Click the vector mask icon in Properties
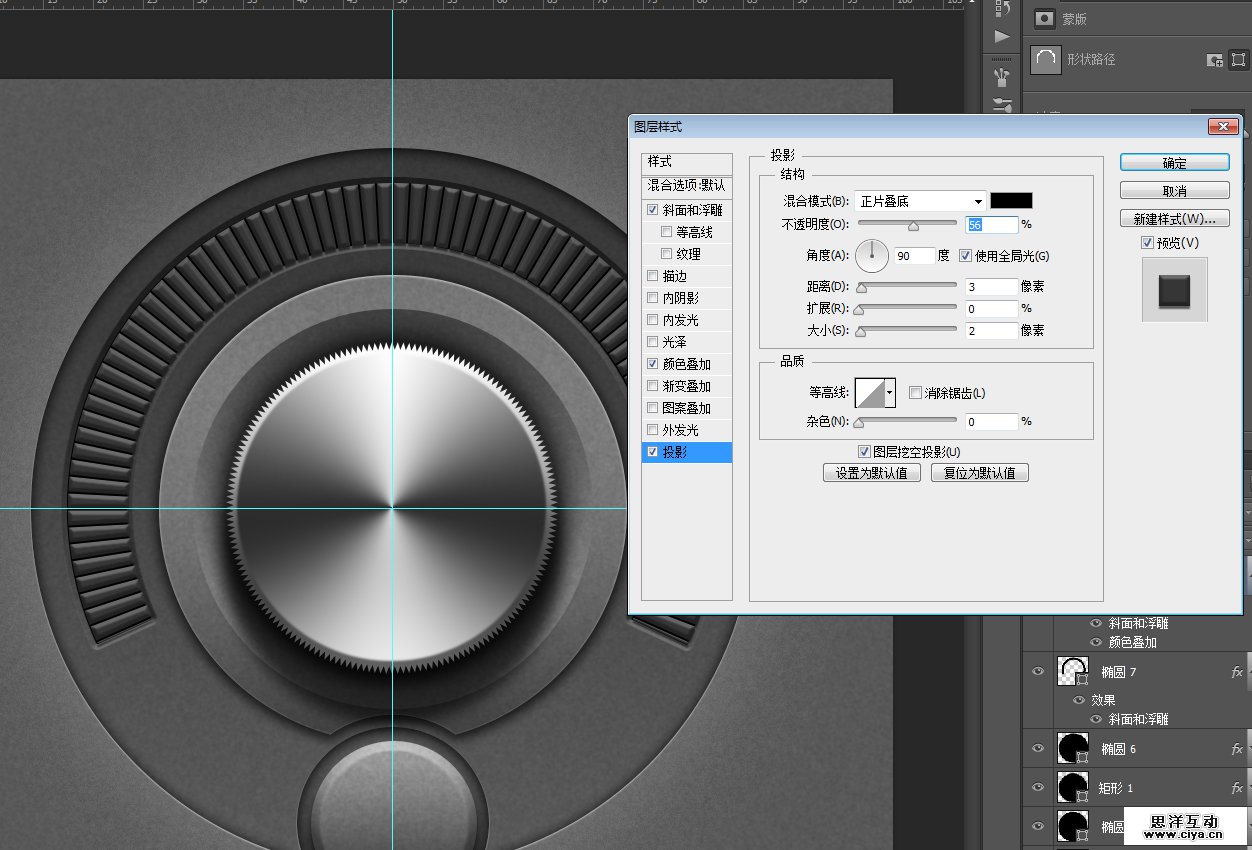 point(1237,60)
